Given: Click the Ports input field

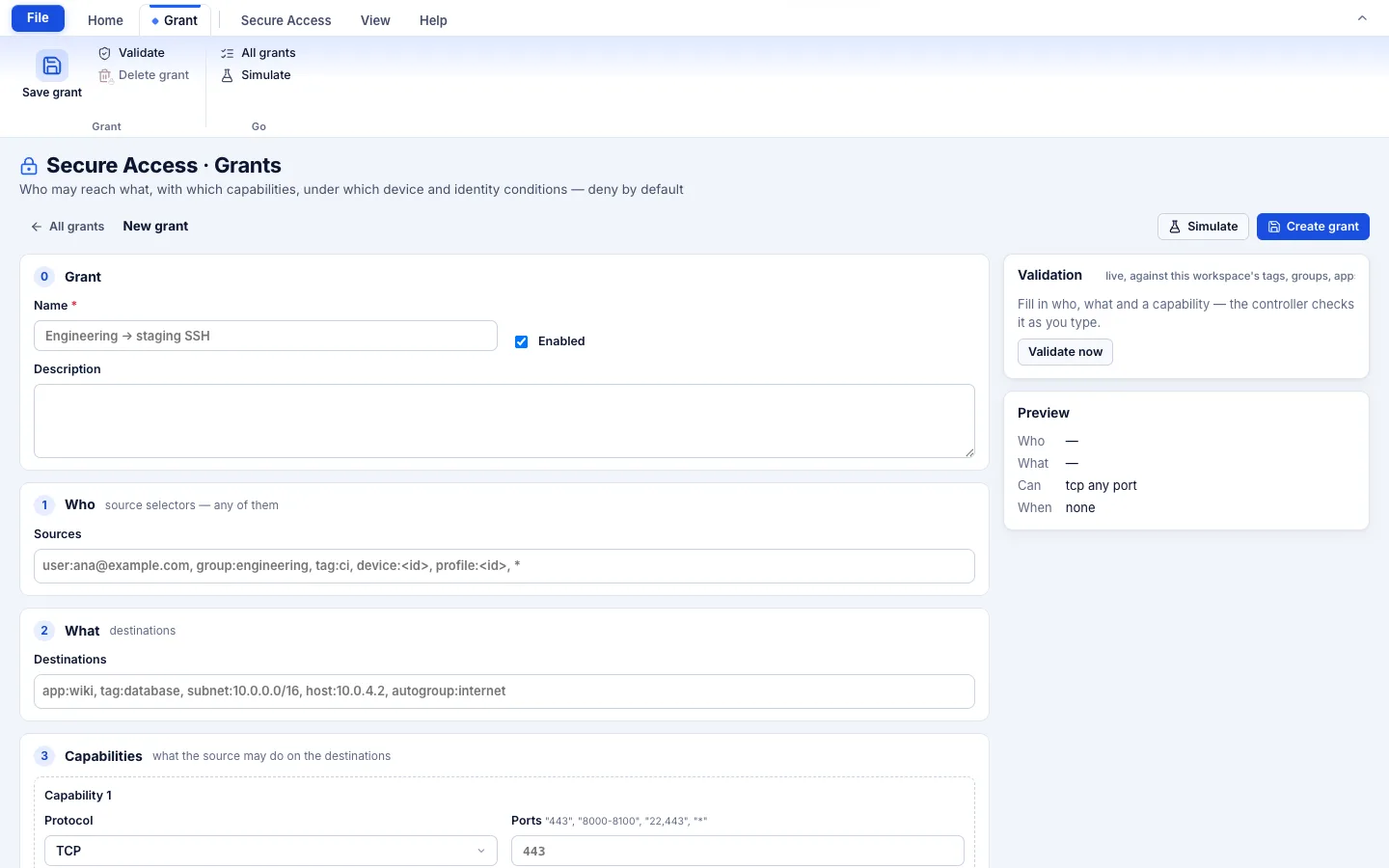Looking at the screenshot, I should coord(738,851).
